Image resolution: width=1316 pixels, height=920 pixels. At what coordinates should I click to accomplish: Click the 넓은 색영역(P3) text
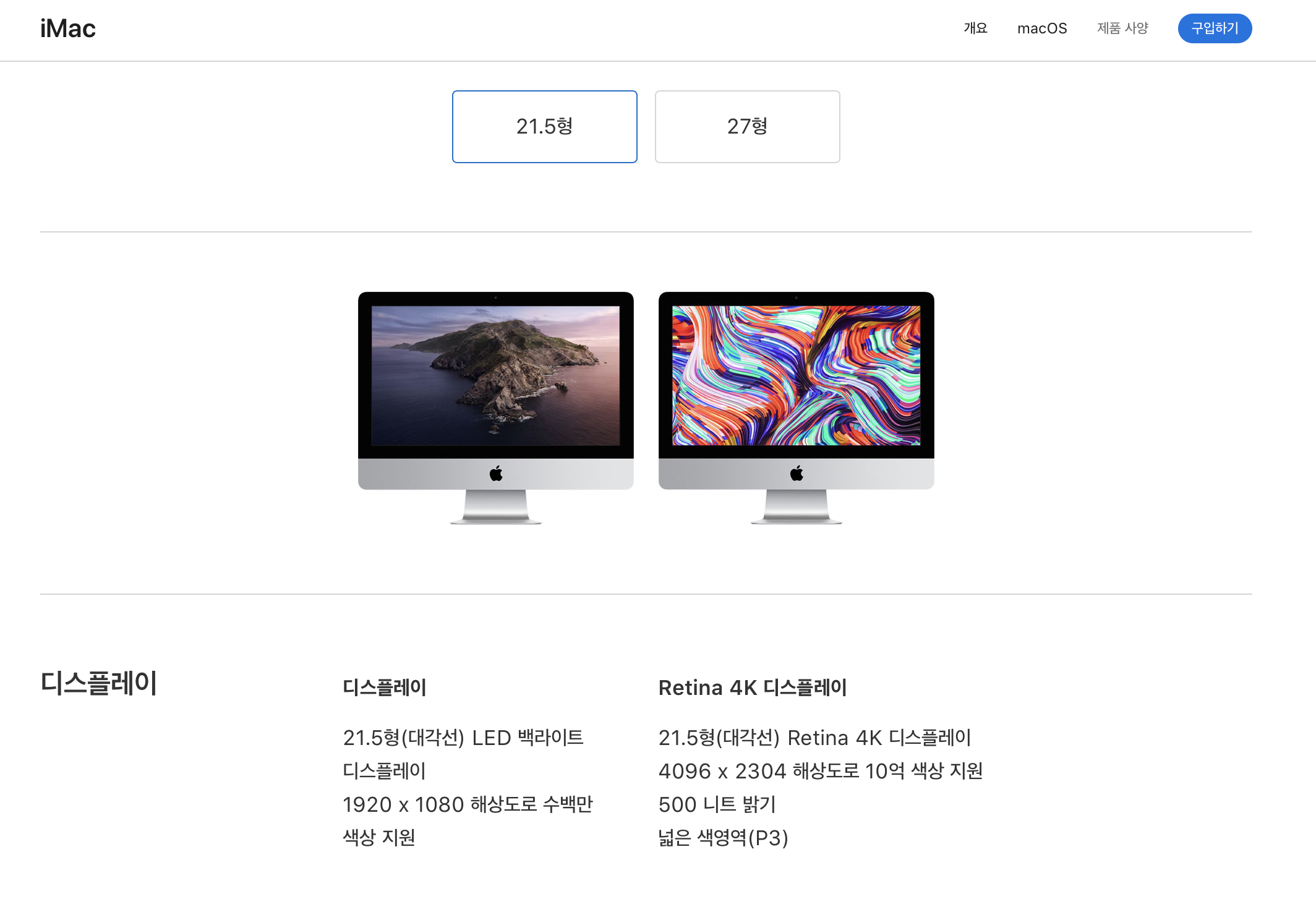coord(723,838)
